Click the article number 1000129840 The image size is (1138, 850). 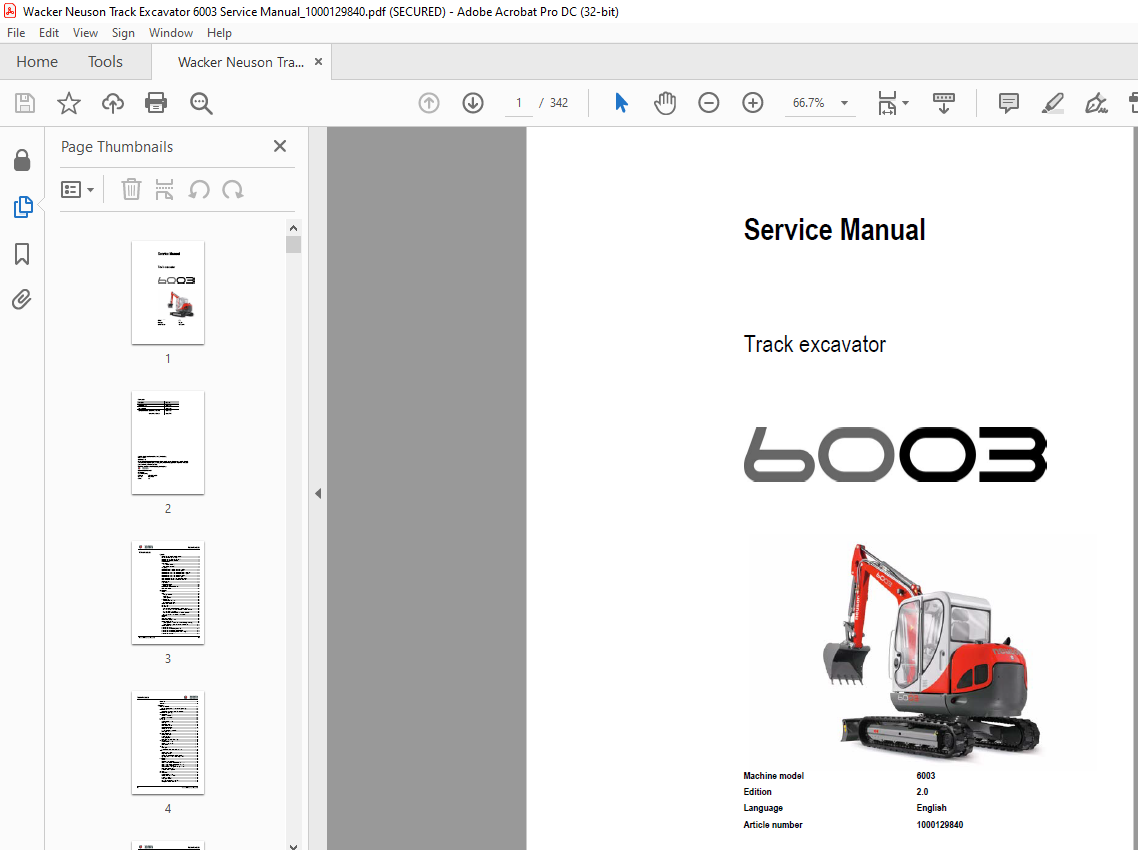click(939, 825)
